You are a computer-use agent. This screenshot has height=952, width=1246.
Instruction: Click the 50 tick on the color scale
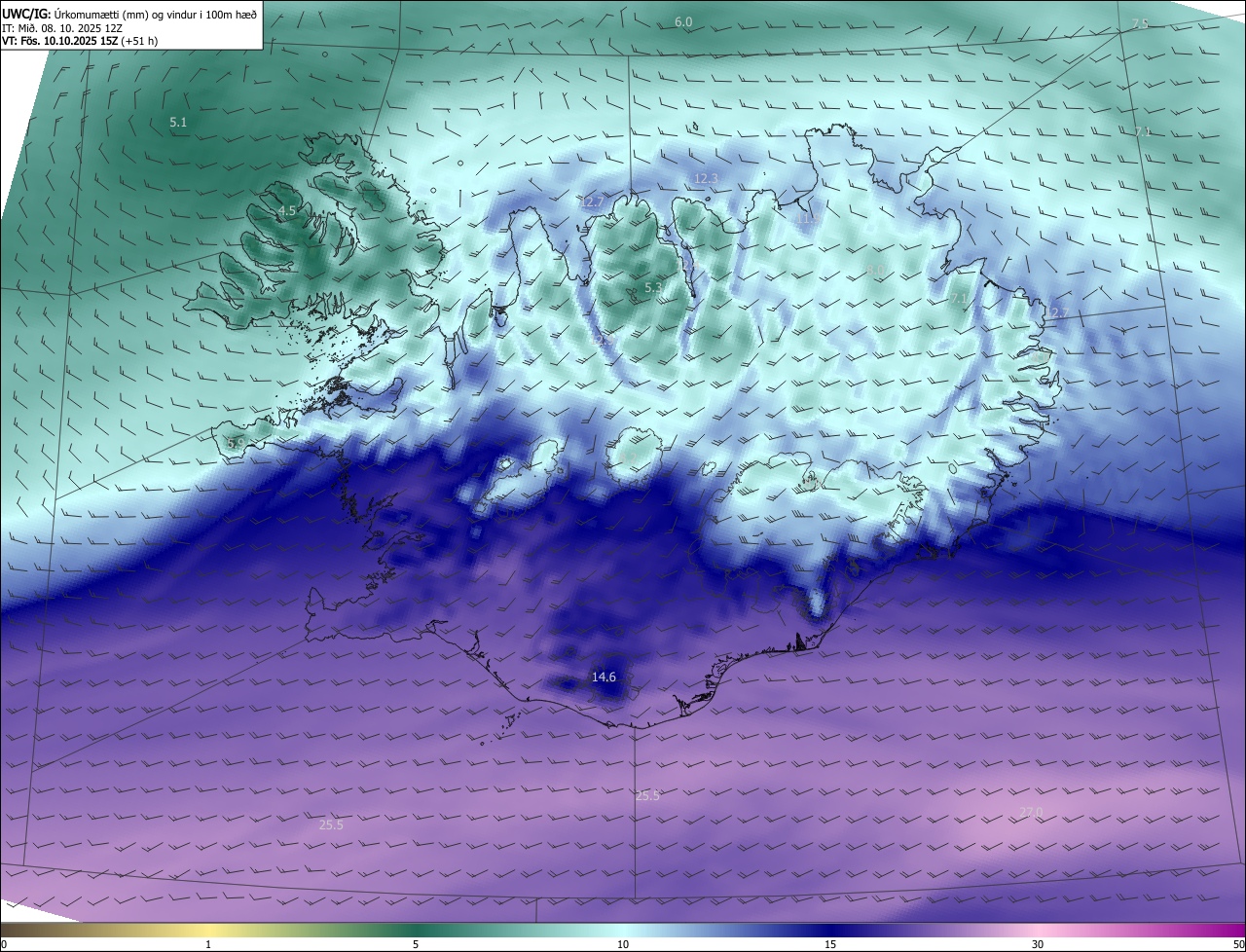(x=1238, y=944)
